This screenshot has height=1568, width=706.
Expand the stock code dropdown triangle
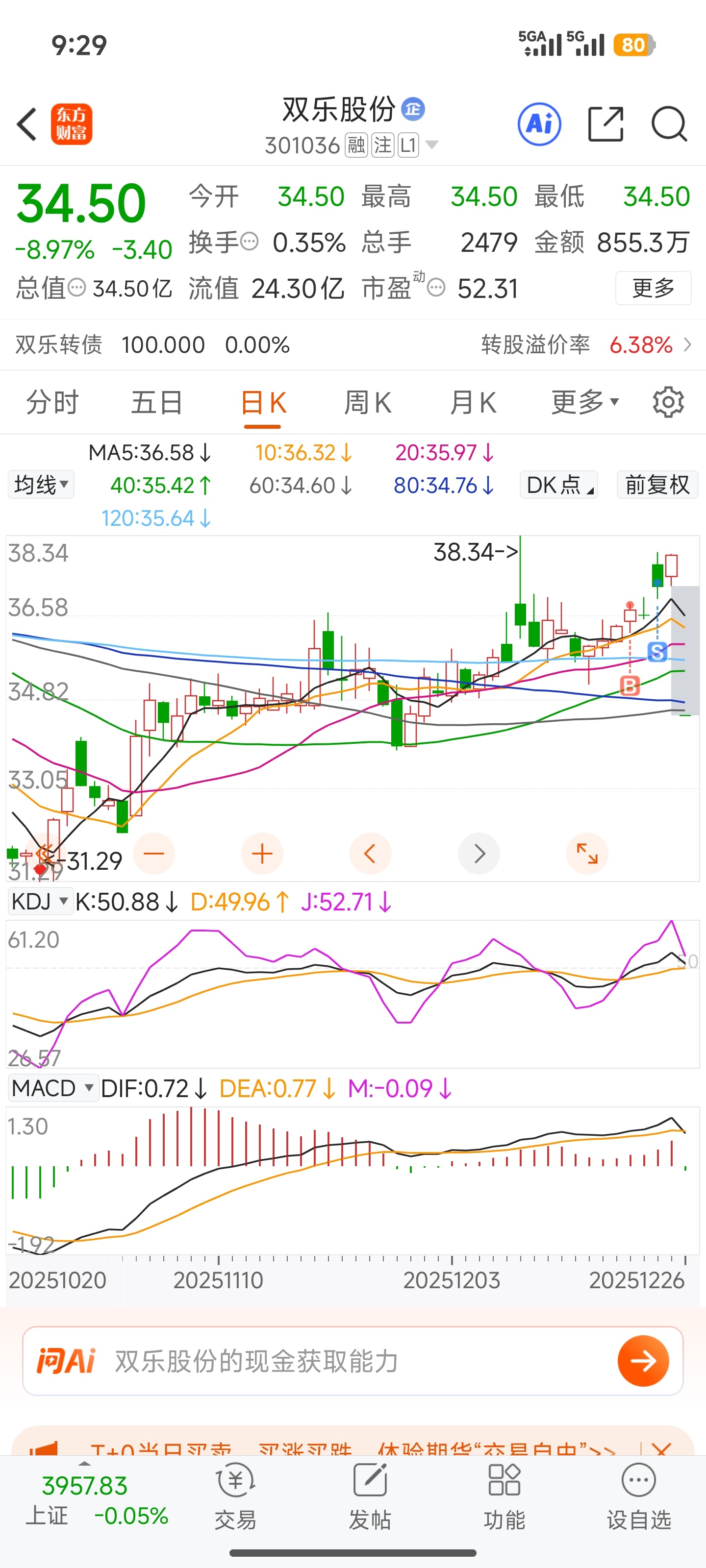coord(432,145)
